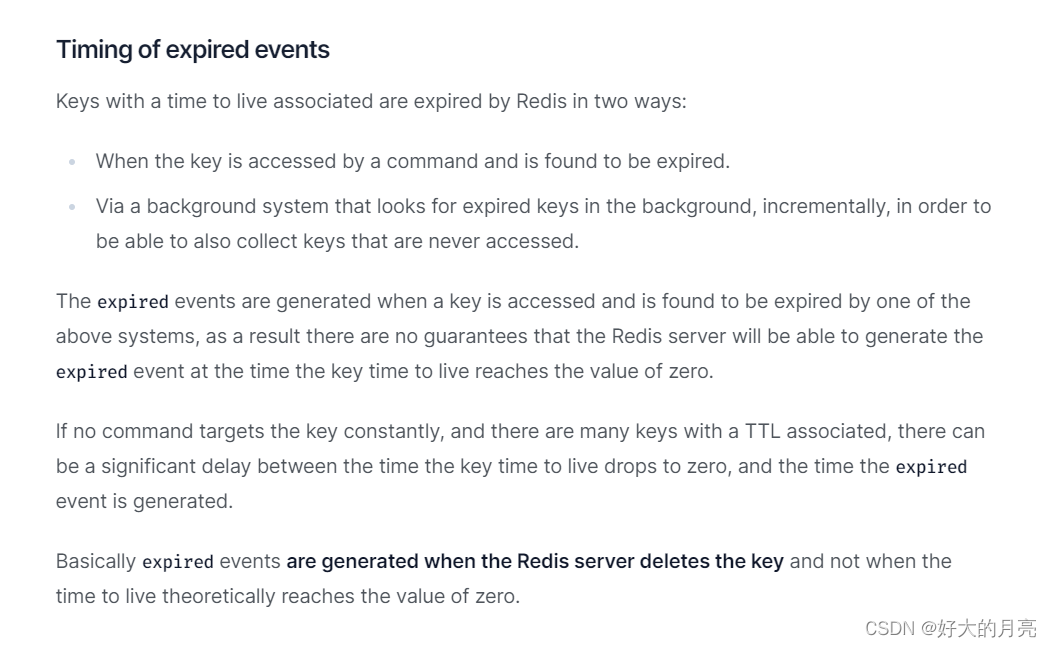Click the "Timing of expired events" heading

pos(193,49)
